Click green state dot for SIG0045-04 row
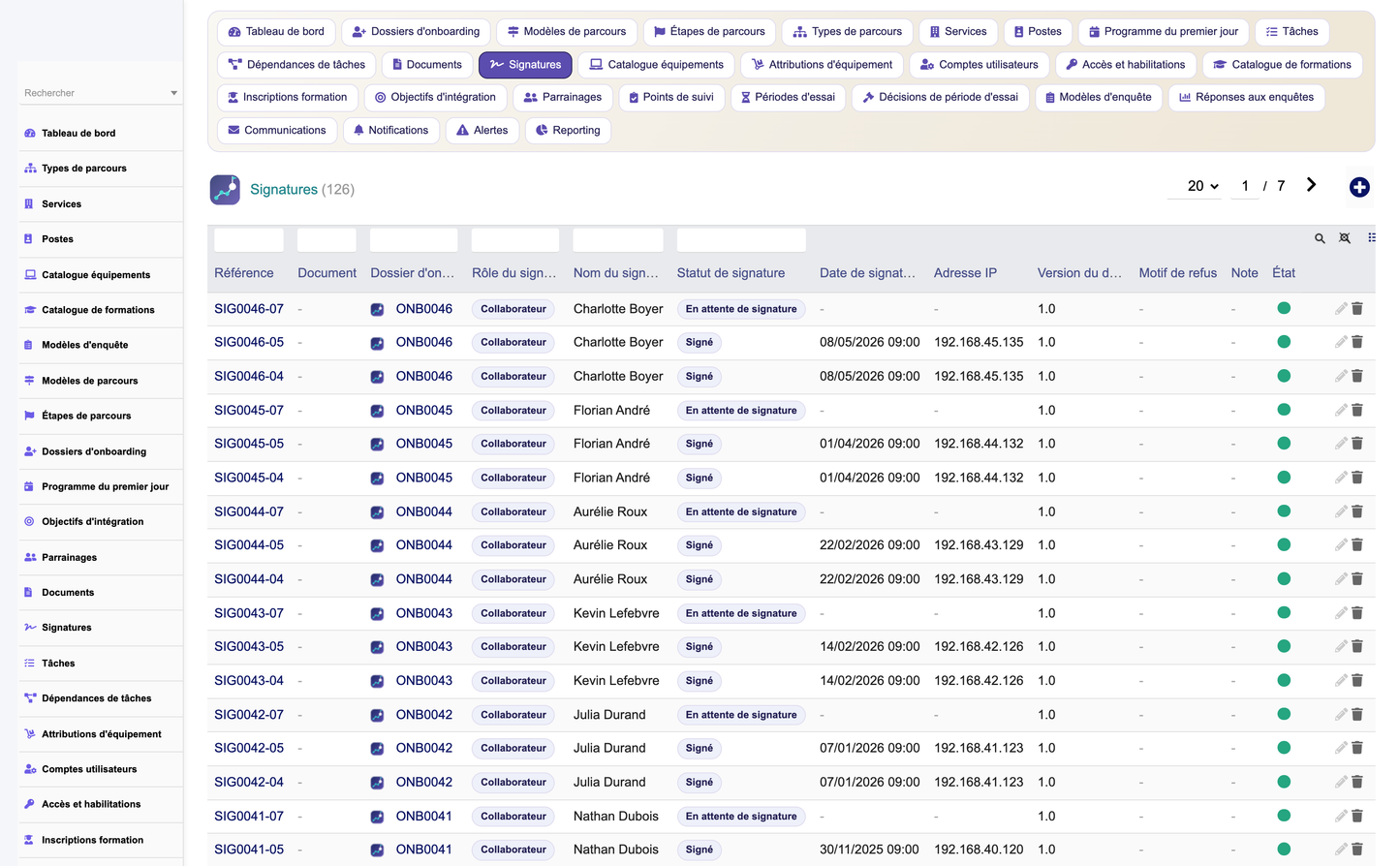The height and width of the screenshot is (866, 1400). tap(1284, 478)
